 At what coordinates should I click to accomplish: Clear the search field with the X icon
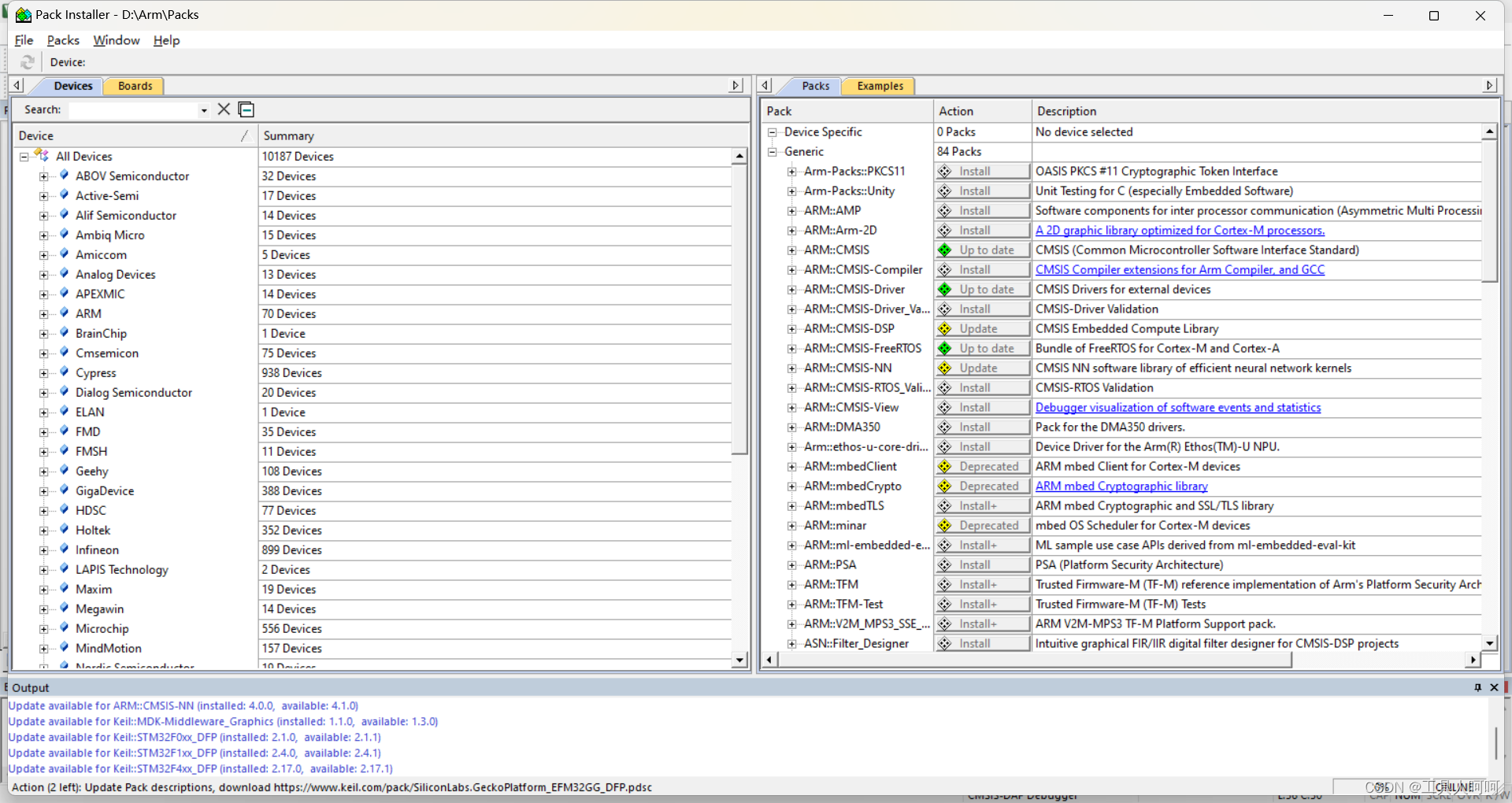tap(224, 109)
